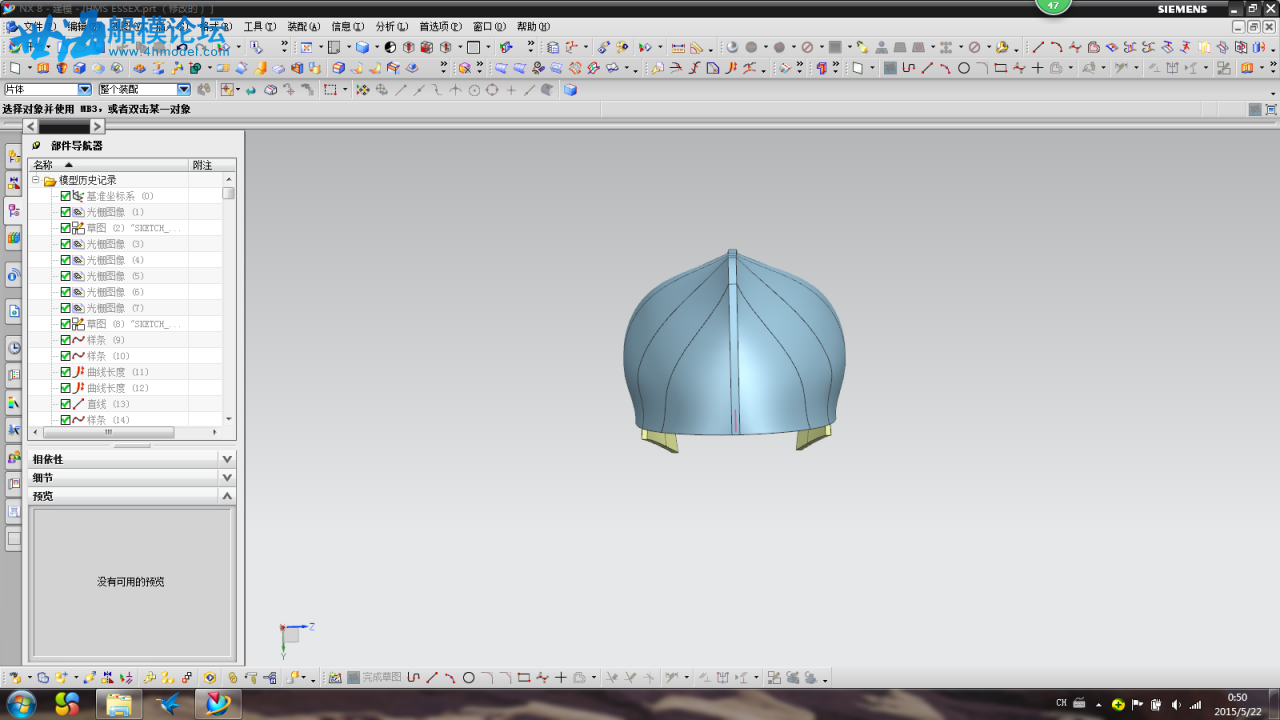Click the point (plus) tool in second-row toolbar
The height and width of the screenshot is (720, 1280).
pyautogui.click(x=1037, y=68)
